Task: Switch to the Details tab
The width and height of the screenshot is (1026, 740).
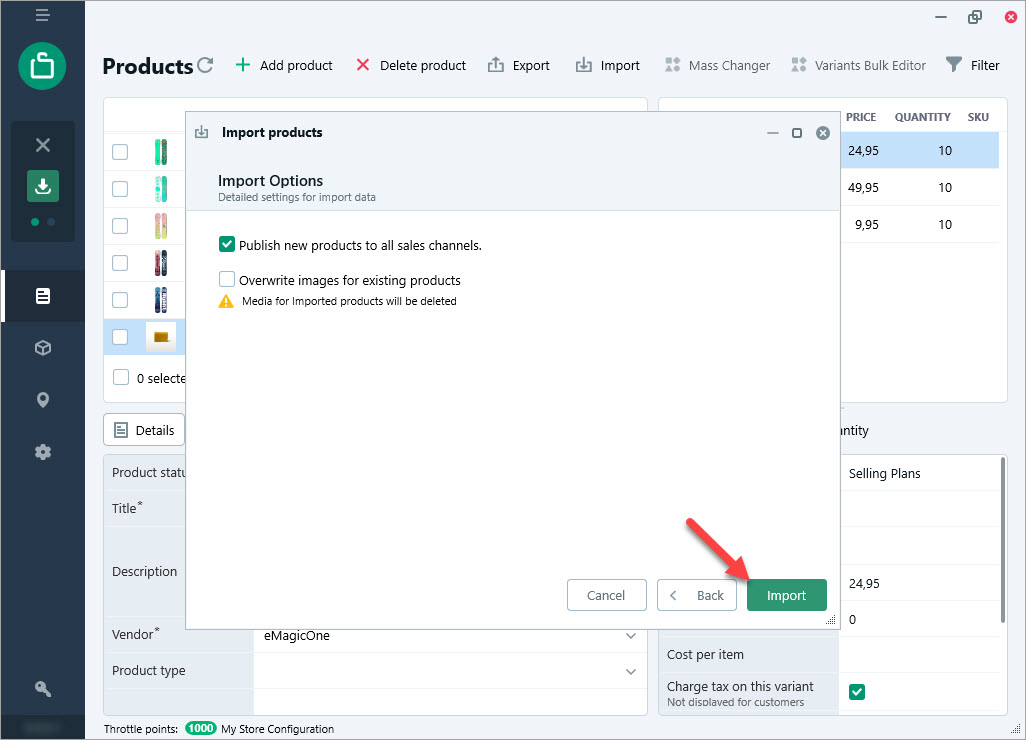Action: pos(144,430)
